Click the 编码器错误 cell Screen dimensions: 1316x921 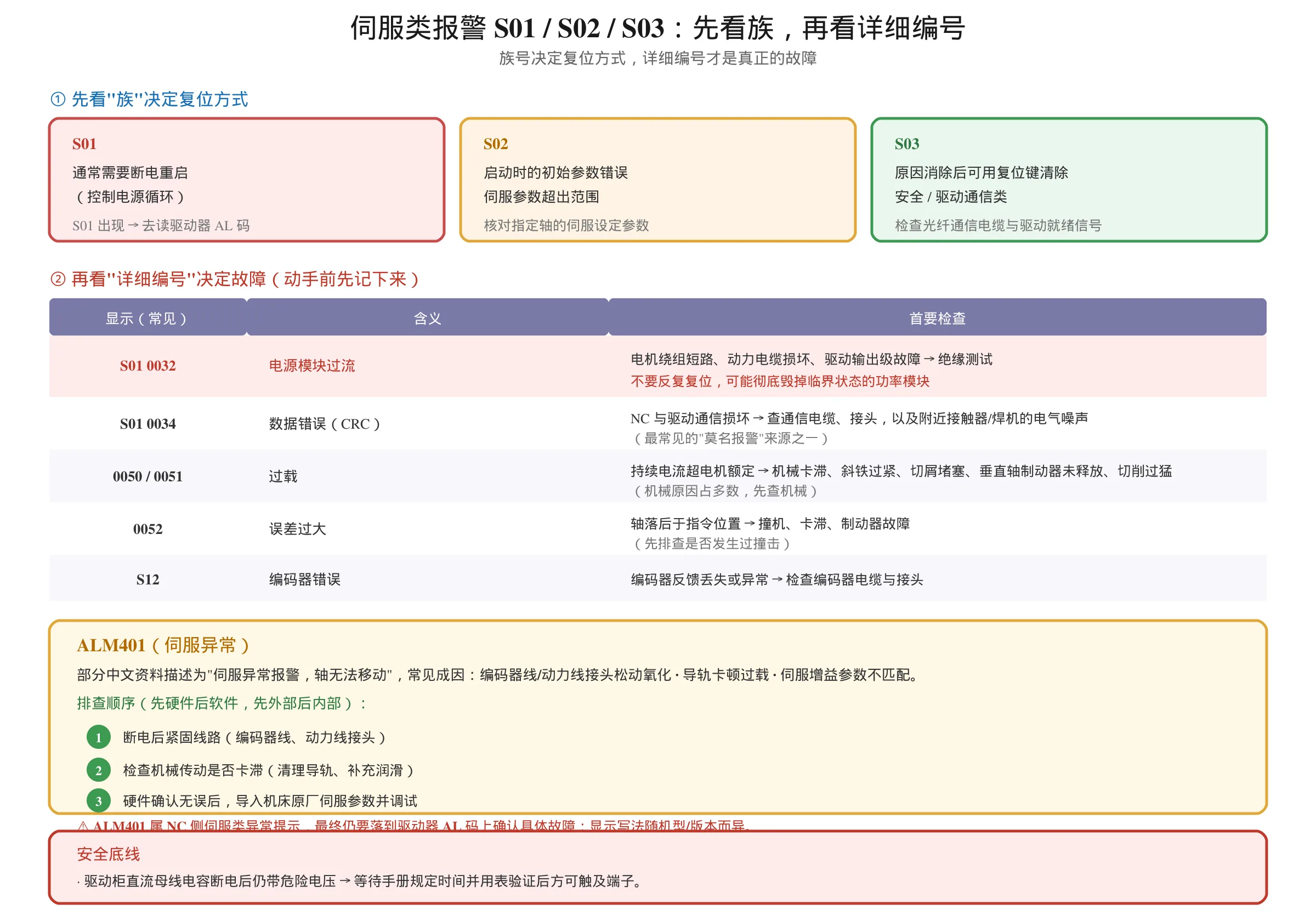click(x=305, y=579)
